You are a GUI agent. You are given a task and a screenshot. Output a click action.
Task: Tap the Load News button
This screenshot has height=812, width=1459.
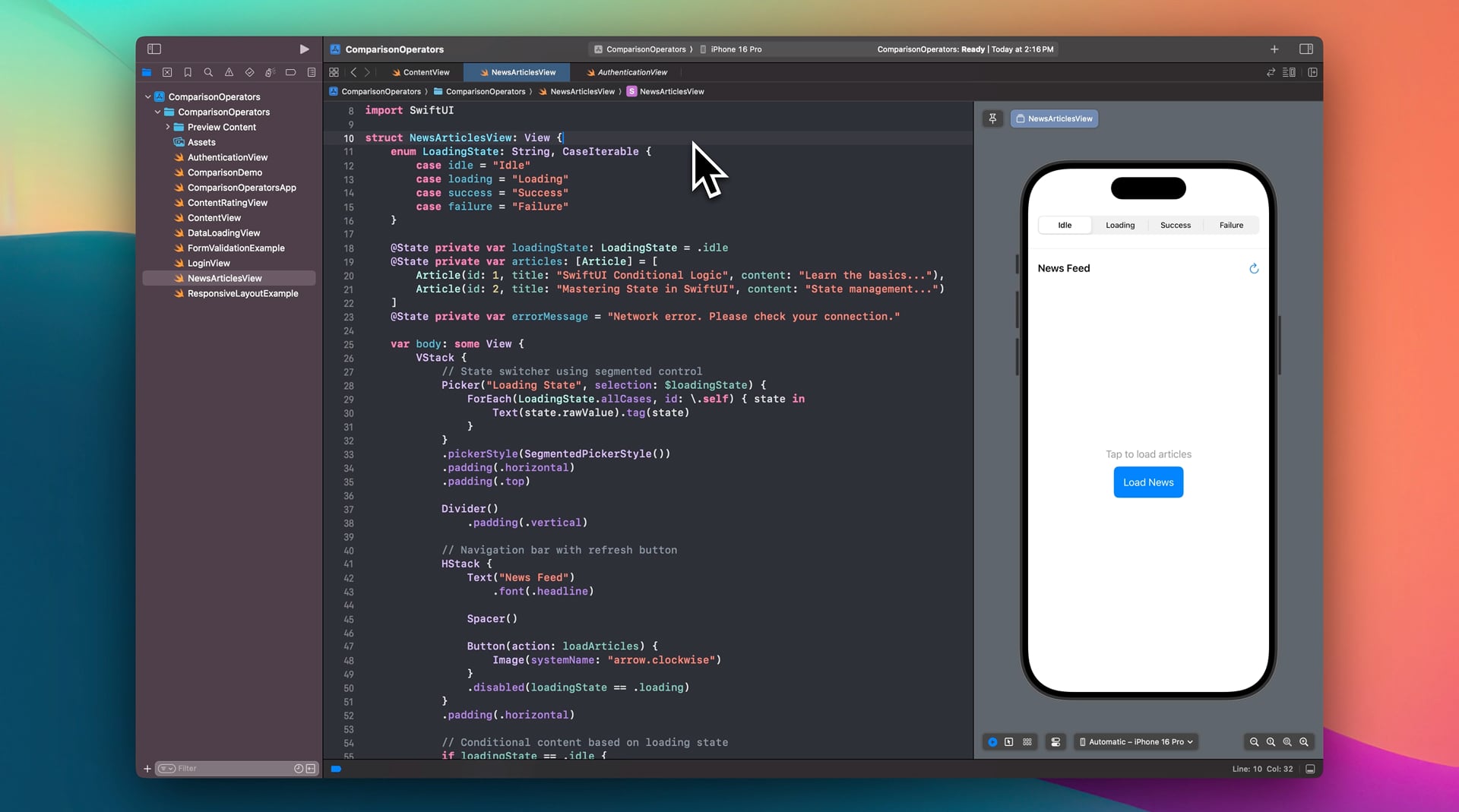pos(1148,482)
